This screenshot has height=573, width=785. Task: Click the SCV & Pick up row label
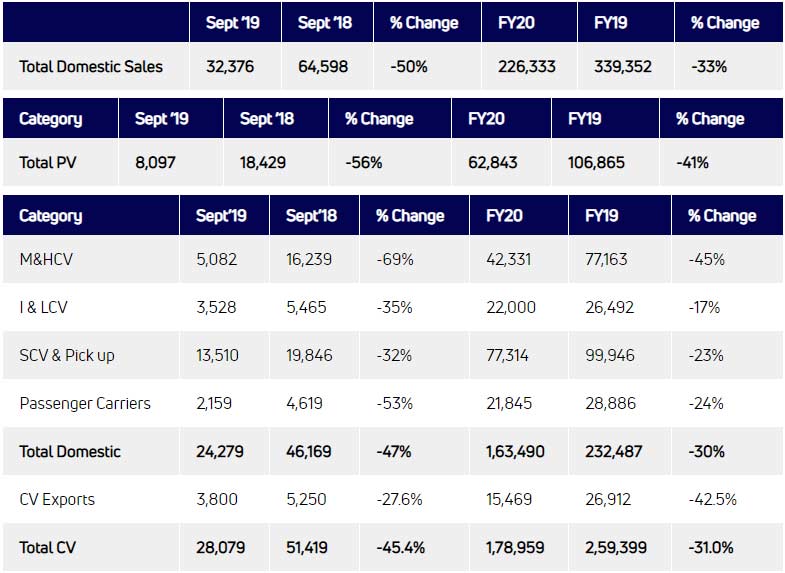click(x=68, y=355)
